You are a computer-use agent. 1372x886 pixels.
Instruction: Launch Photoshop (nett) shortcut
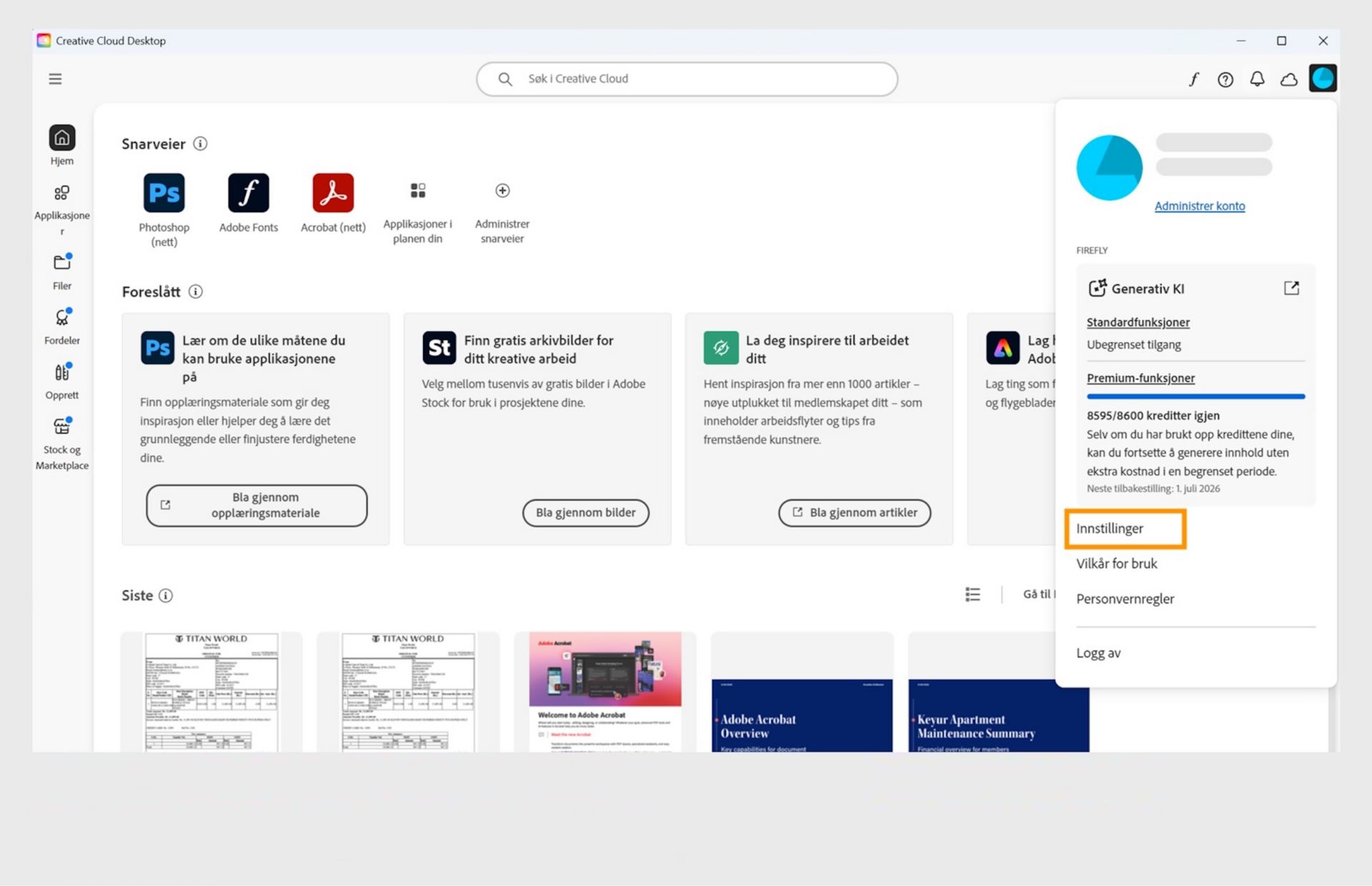coord(164,193)
